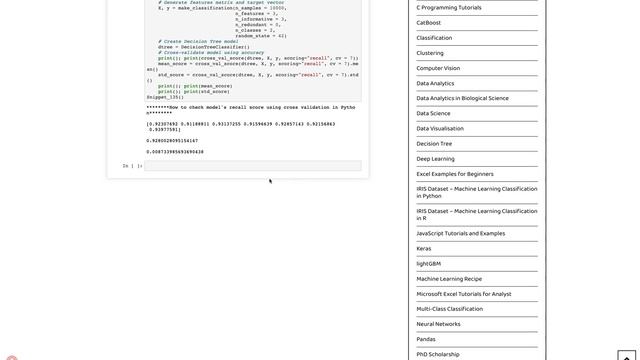This screenshot has width=640, height=360.
Task: Open the Keras category link
Action: tap(424, 249)
